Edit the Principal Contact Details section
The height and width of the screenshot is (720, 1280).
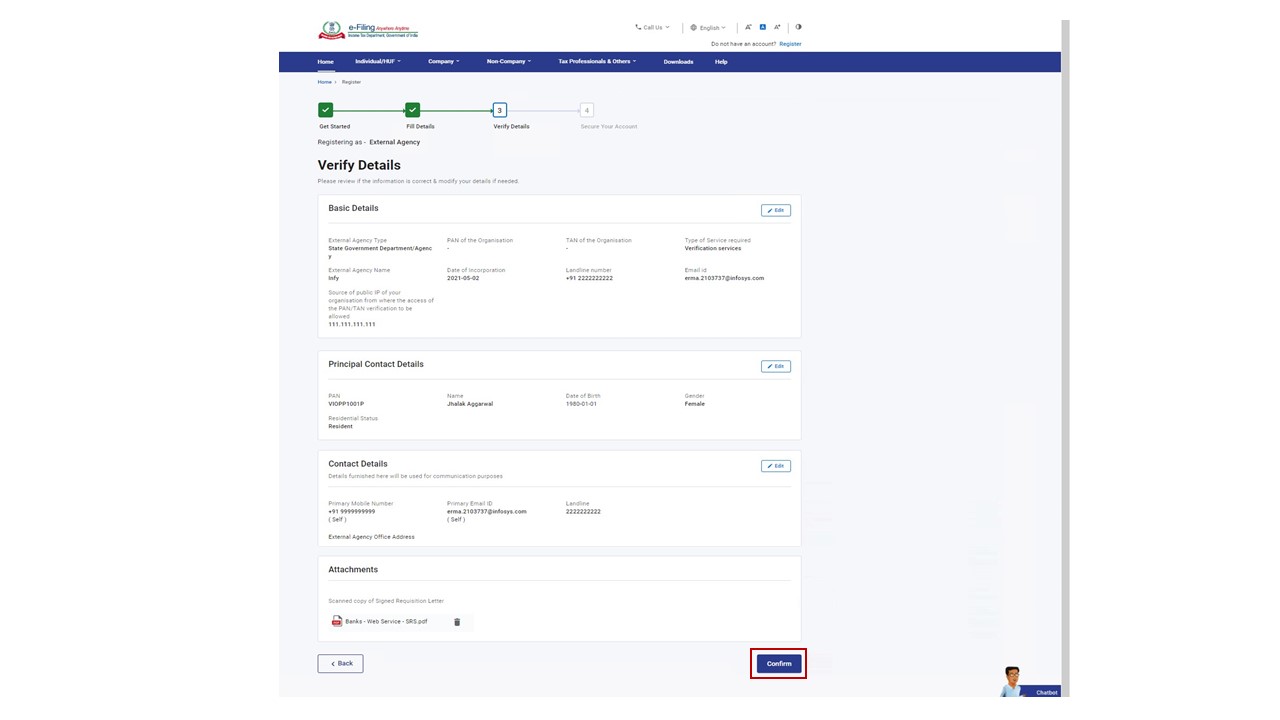(775, 367)
